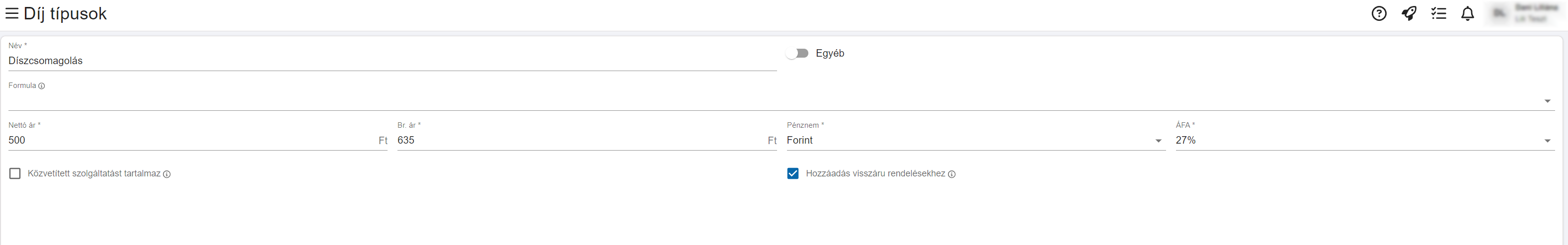The image size is (1568, 245).
Task: Open the checklist tasks icon
Action: pos(1438,13)
